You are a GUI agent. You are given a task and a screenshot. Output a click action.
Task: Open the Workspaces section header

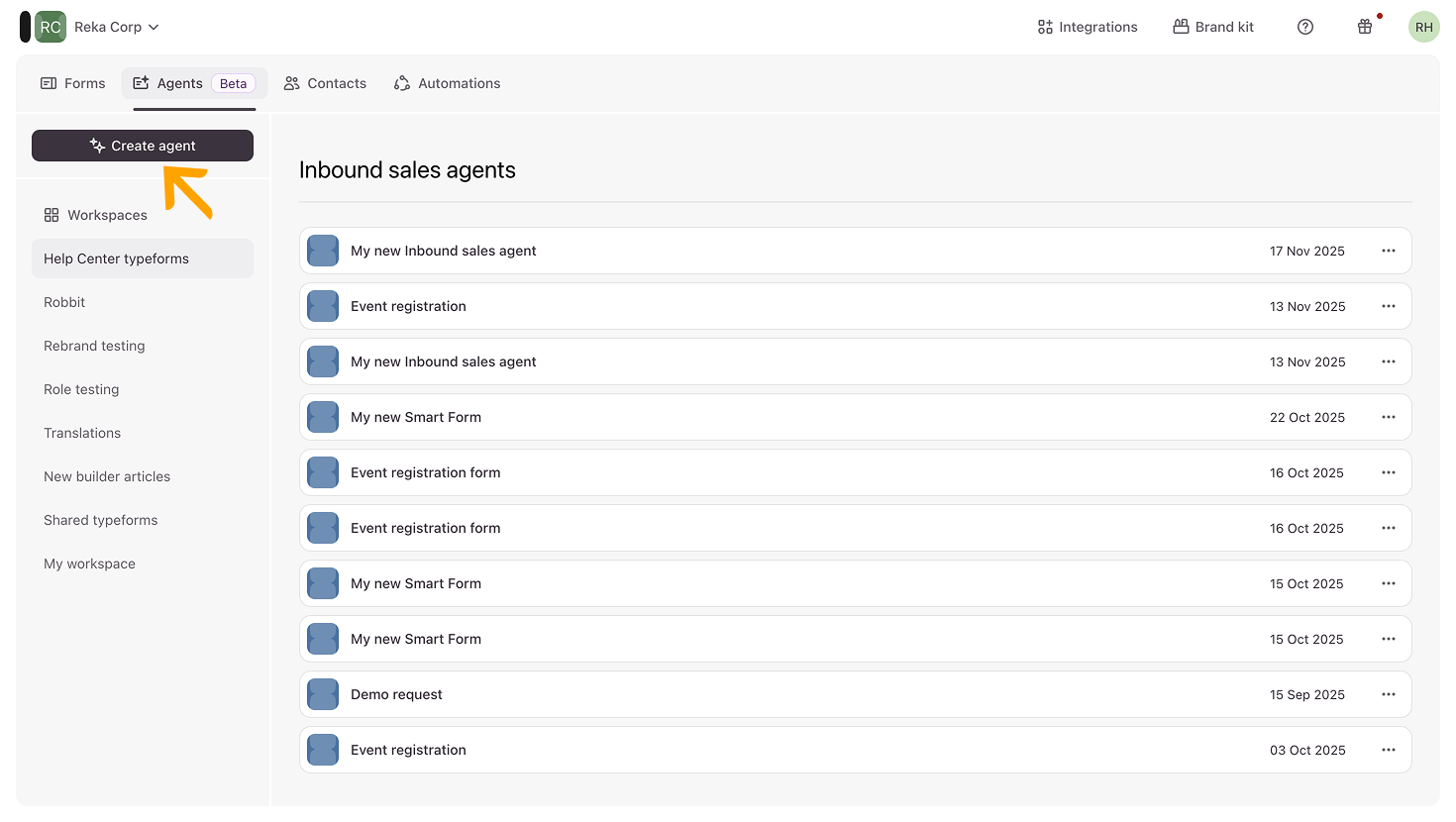96,215
